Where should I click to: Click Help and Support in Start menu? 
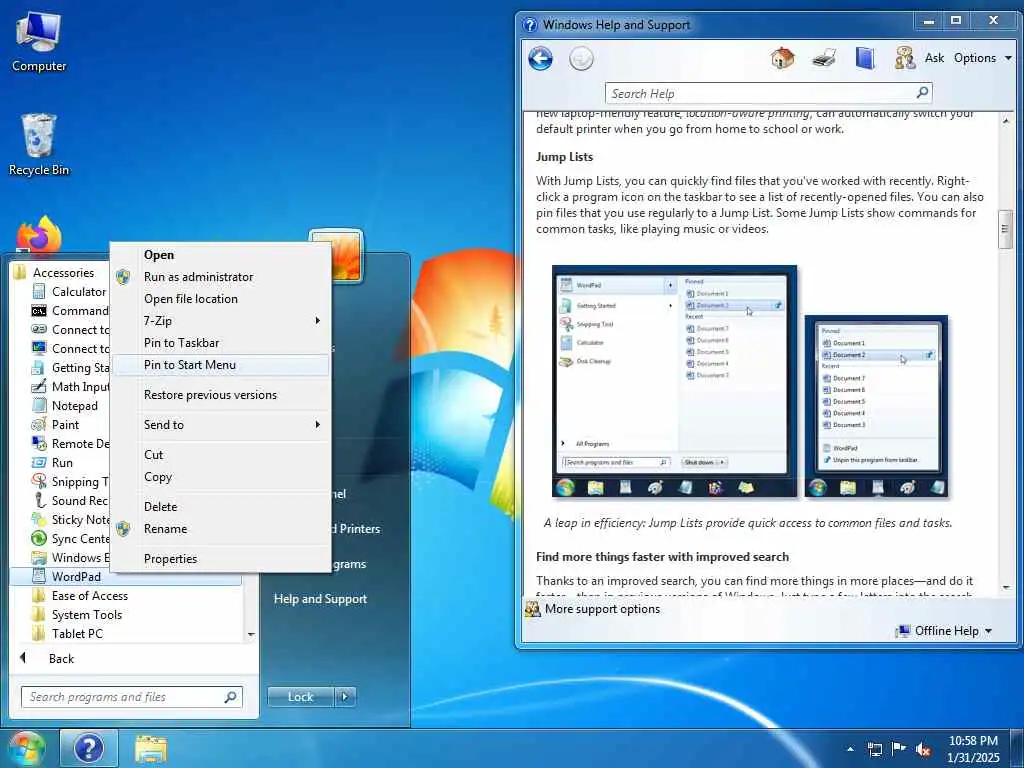click(x=320, y=599)
